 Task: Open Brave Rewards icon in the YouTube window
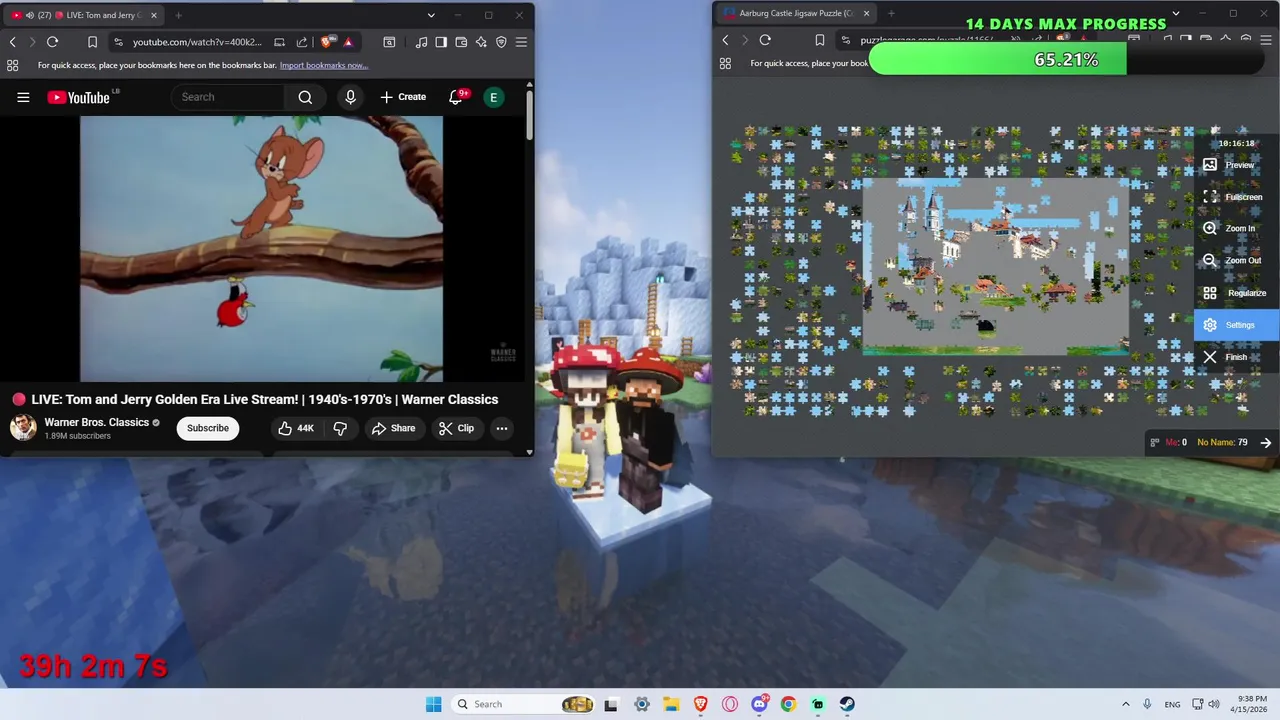point(347,42)
